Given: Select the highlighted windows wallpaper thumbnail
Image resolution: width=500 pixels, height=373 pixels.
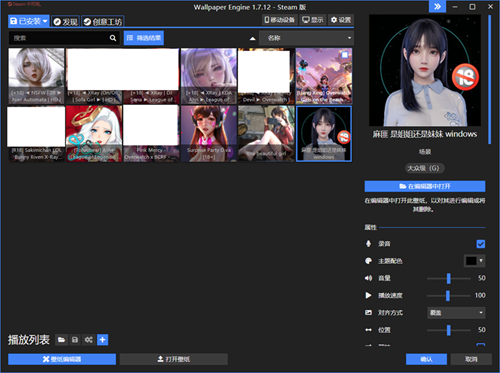Looking at the screenshot, I should tap(324, 134).
